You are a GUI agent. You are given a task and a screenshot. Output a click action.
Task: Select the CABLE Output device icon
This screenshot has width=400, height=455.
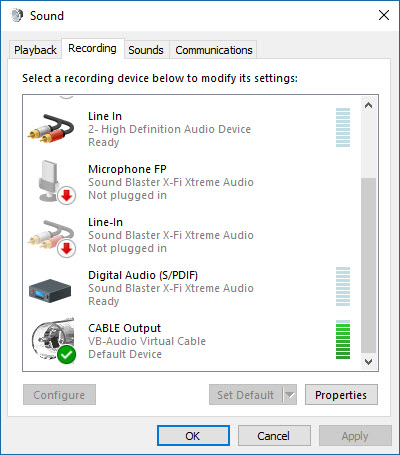coord(53,340)
